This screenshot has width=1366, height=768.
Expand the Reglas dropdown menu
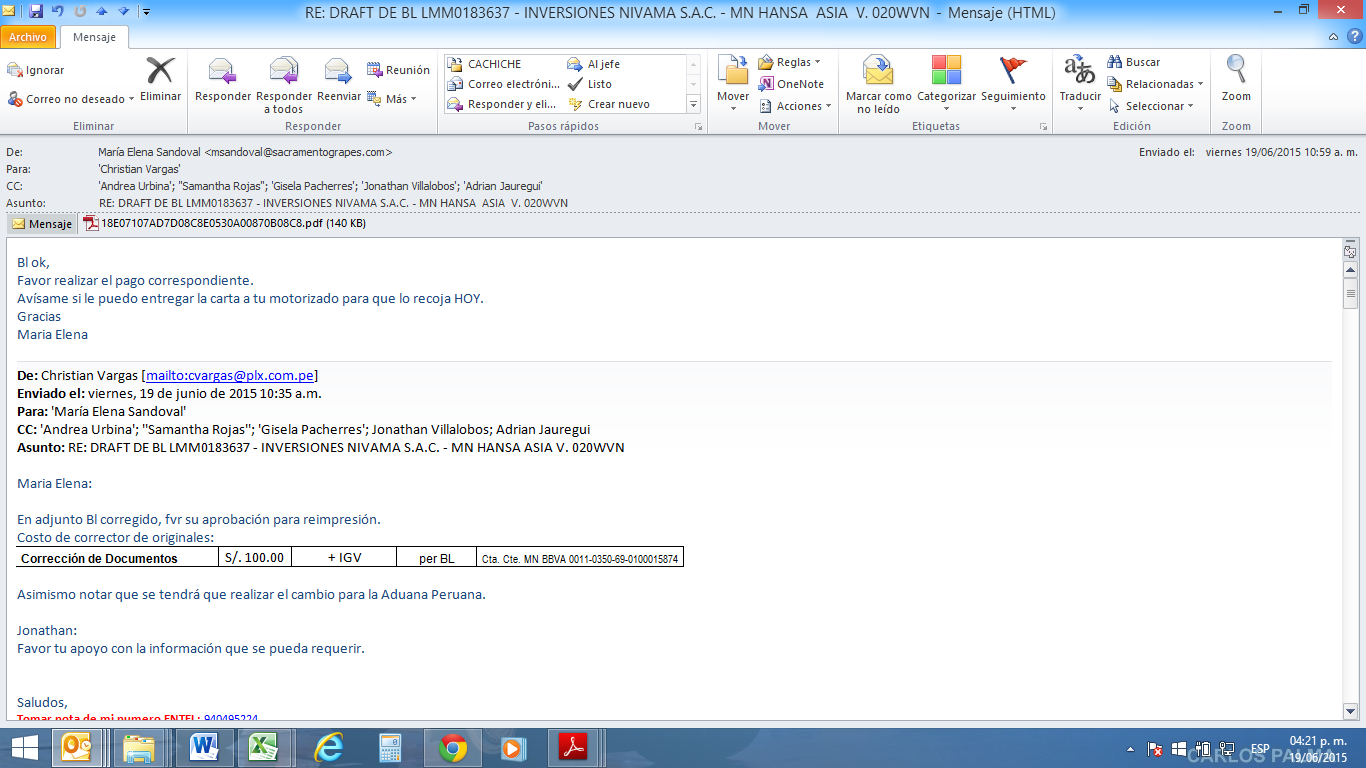[x=790, y=62]
